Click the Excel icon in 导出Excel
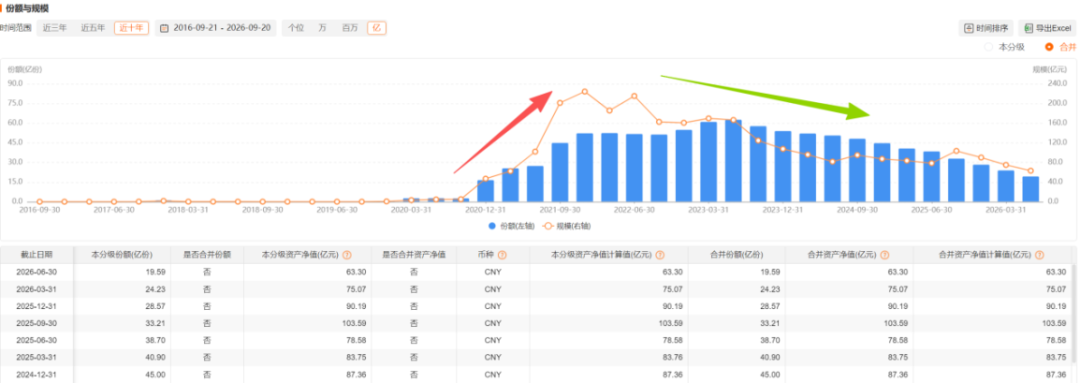Screen dimensions: 1080x383 (1028, 28)
